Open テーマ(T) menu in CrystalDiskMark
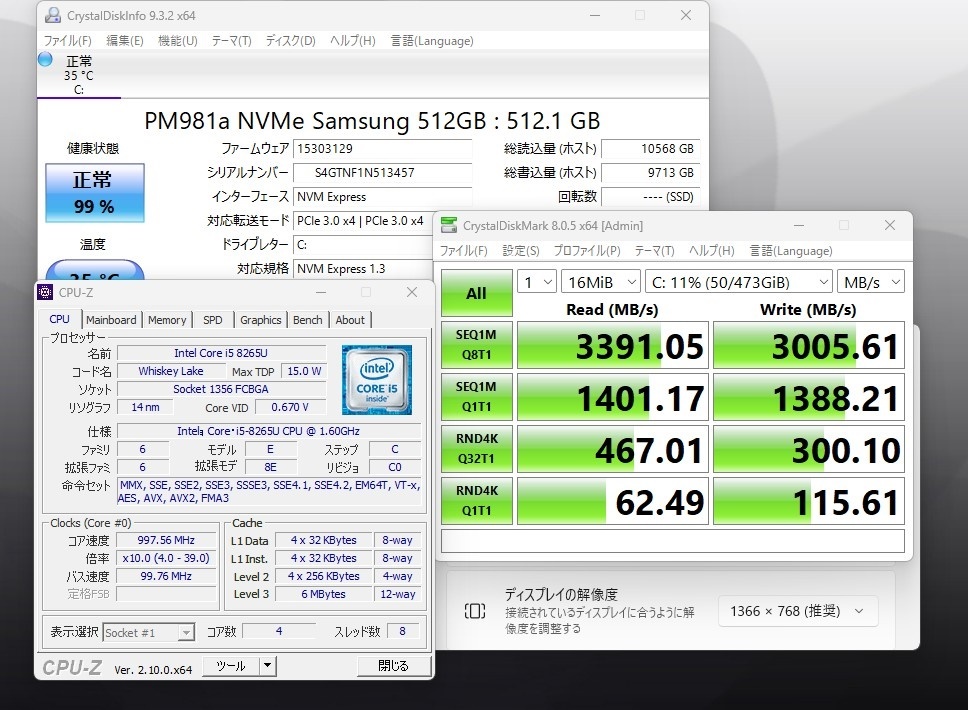Image resolution: width=968 pixels, height=710 pixels. tap(654, 251)
